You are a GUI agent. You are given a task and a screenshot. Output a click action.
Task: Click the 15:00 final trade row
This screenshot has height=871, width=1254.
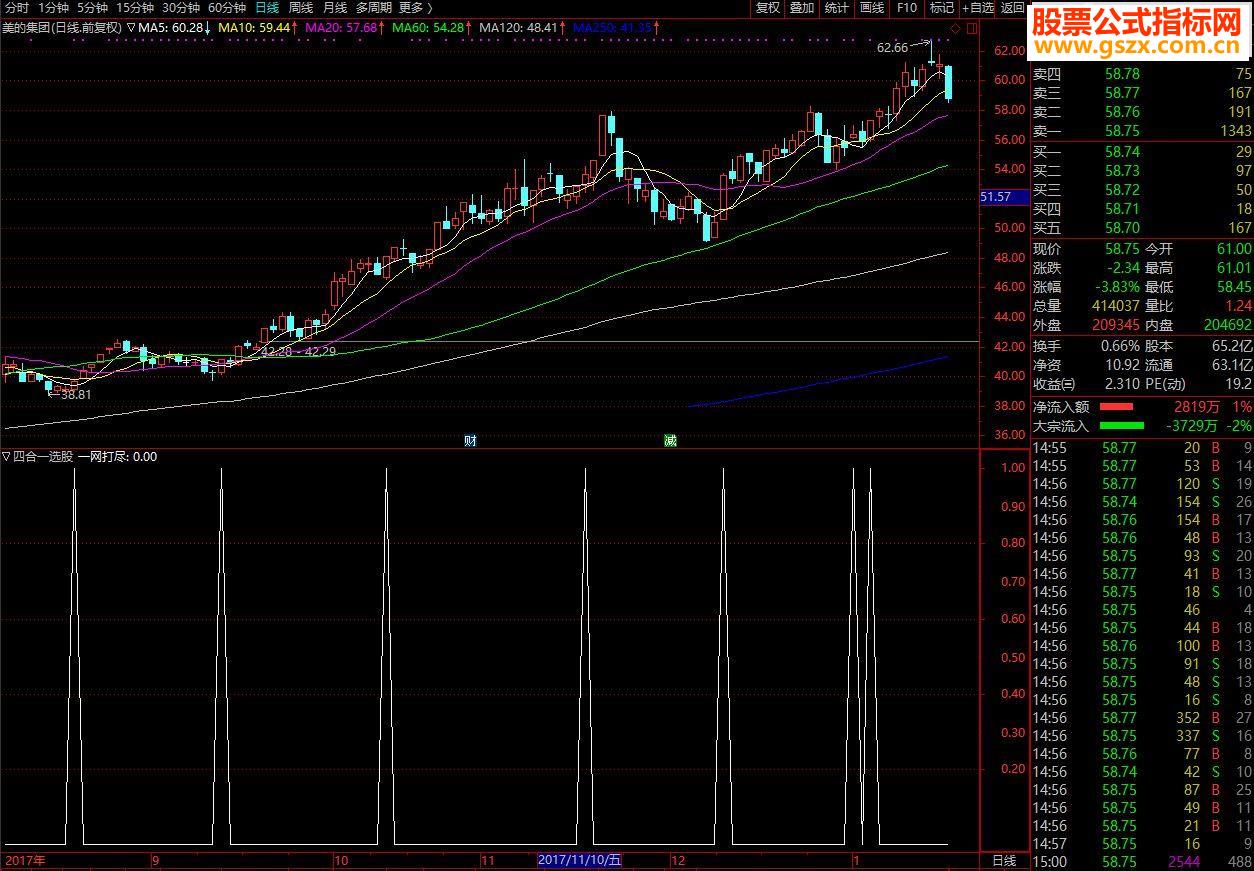[1142, 862]
